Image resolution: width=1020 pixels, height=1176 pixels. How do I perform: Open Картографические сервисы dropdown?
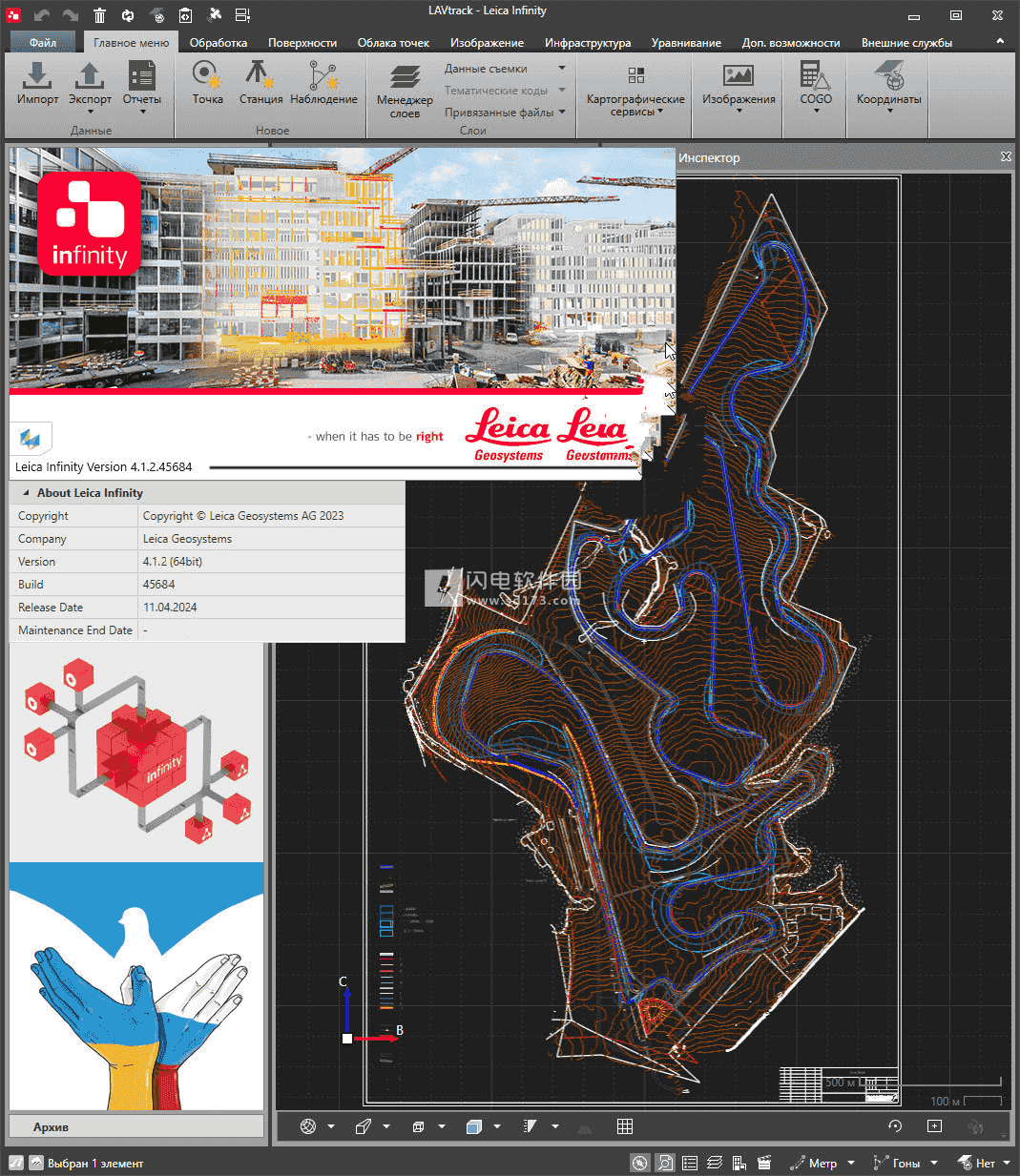coord(635,91)
